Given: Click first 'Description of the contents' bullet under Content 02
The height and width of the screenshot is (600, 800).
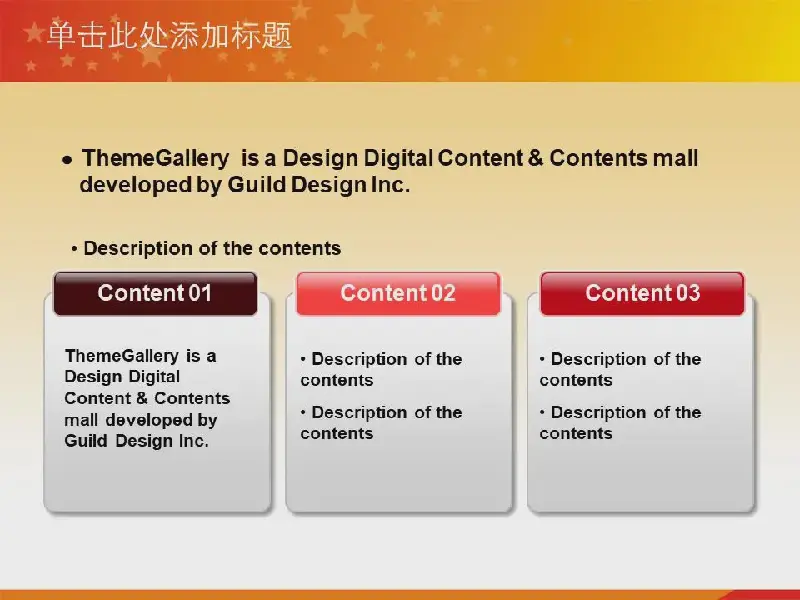Looking at the screenshot, I should (381, 369).
